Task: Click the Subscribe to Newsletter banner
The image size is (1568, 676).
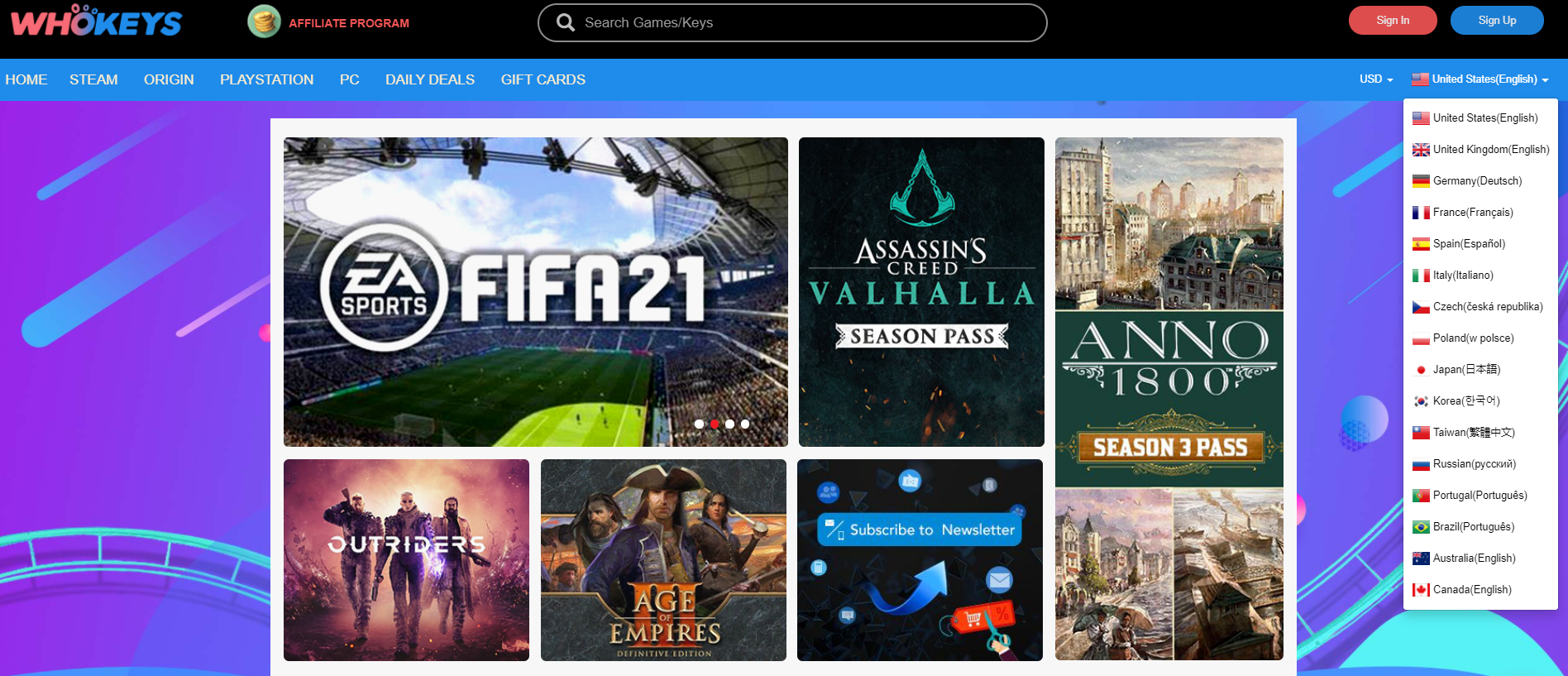Action: coord(920,560)
